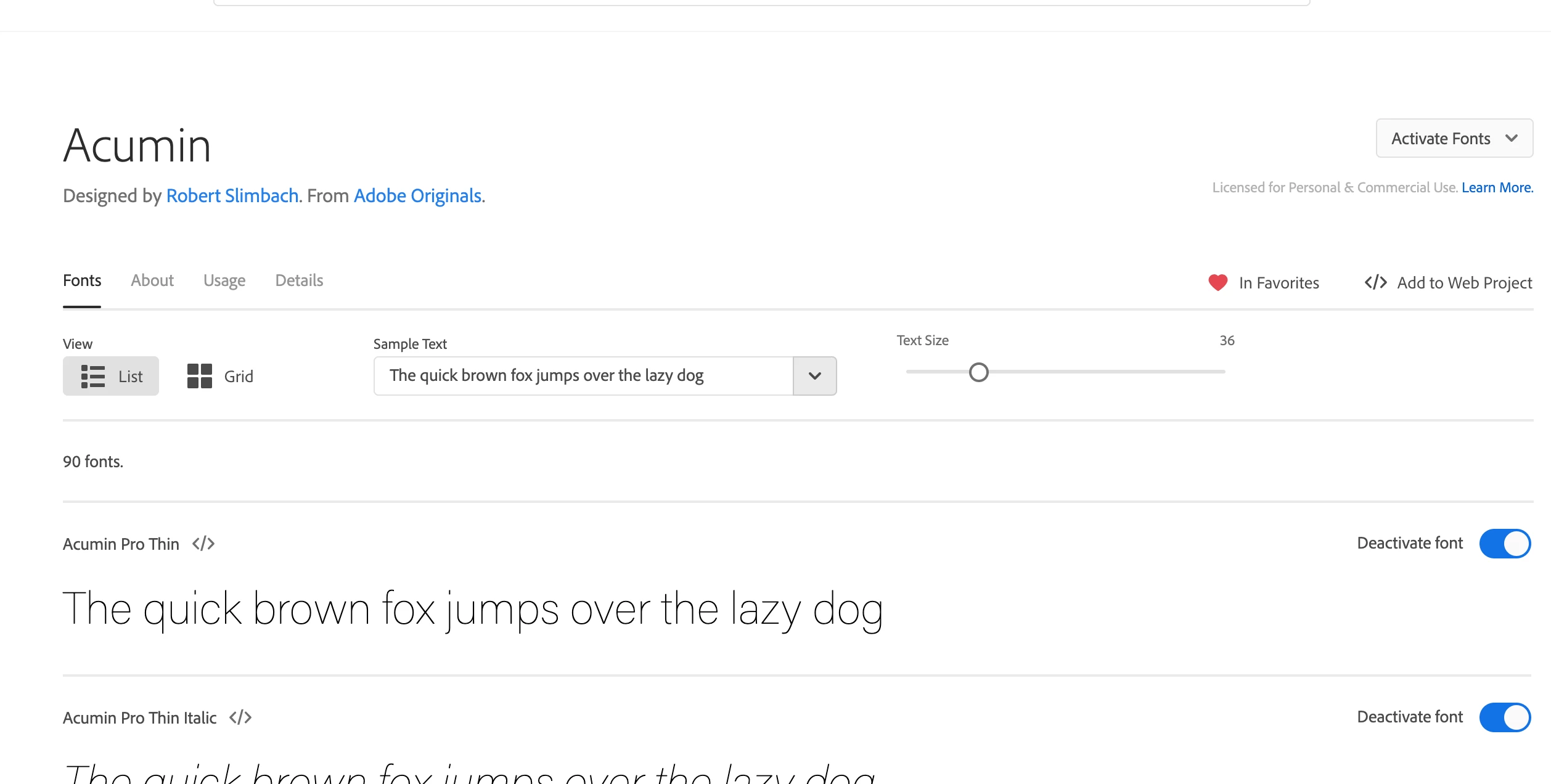Switch to Grid view icon
1551x784 pixels.
pos(200,376)
